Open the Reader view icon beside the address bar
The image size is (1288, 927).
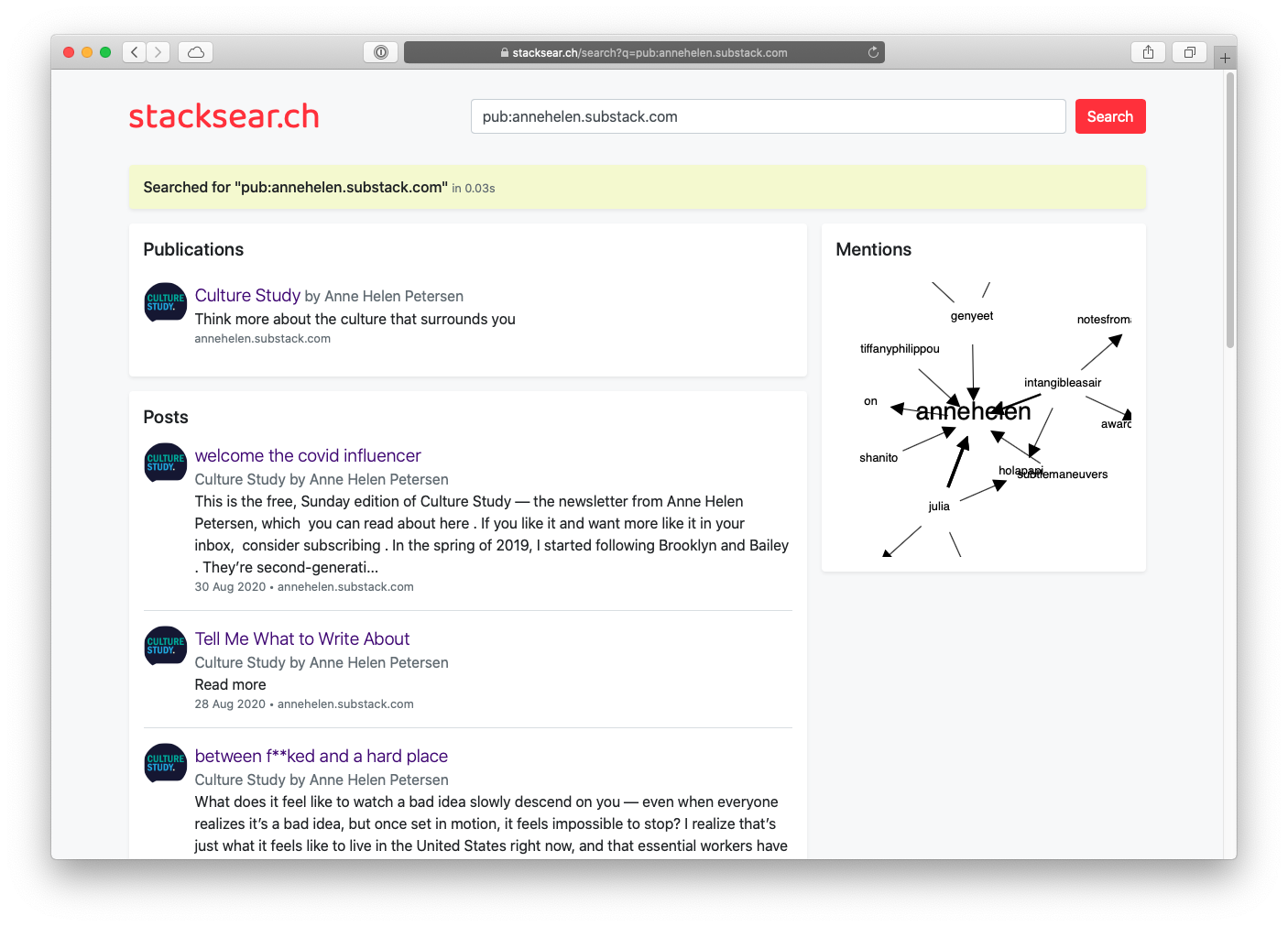tap(380, 52)
